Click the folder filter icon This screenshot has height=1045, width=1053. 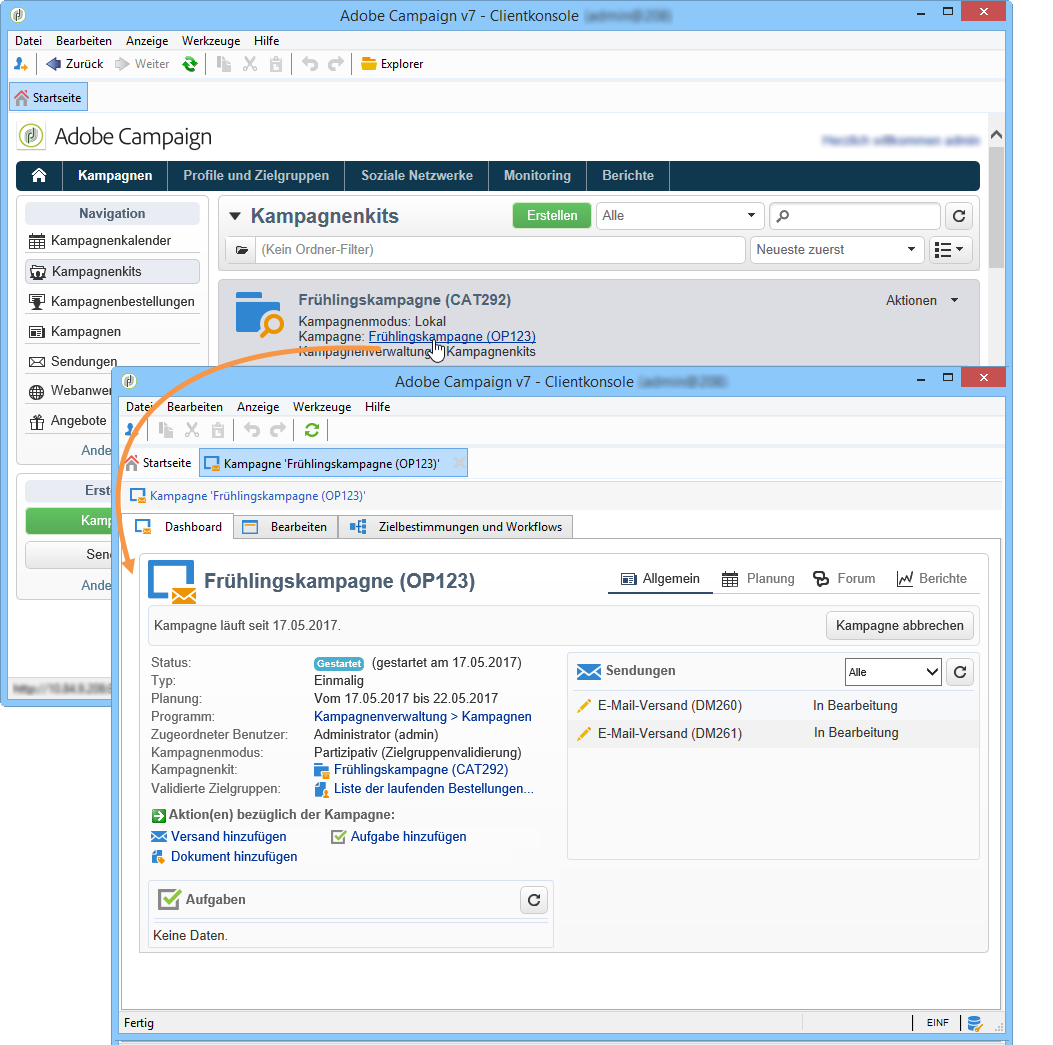pyautogui.click(x=241, y=250)
